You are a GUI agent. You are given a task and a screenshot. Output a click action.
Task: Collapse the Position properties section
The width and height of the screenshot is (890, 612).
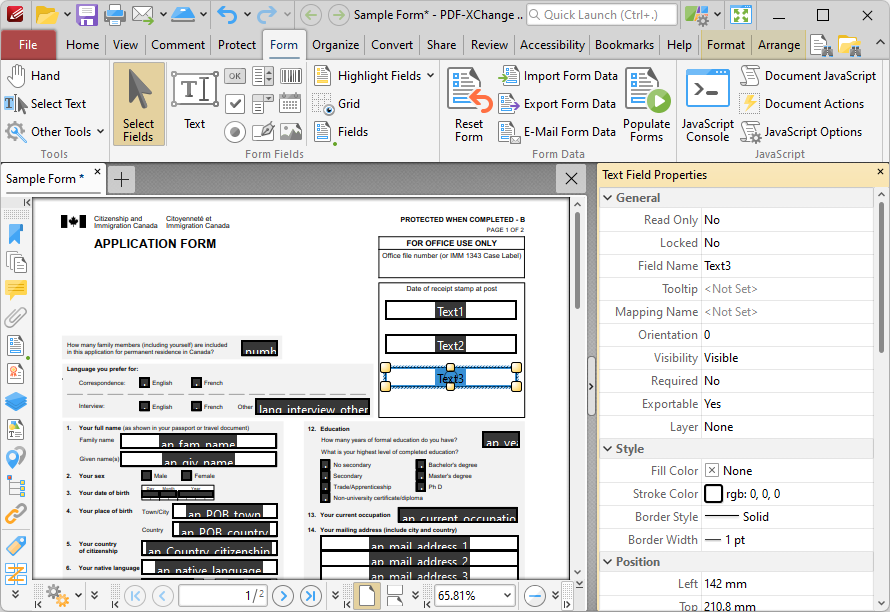coord(608,561)
